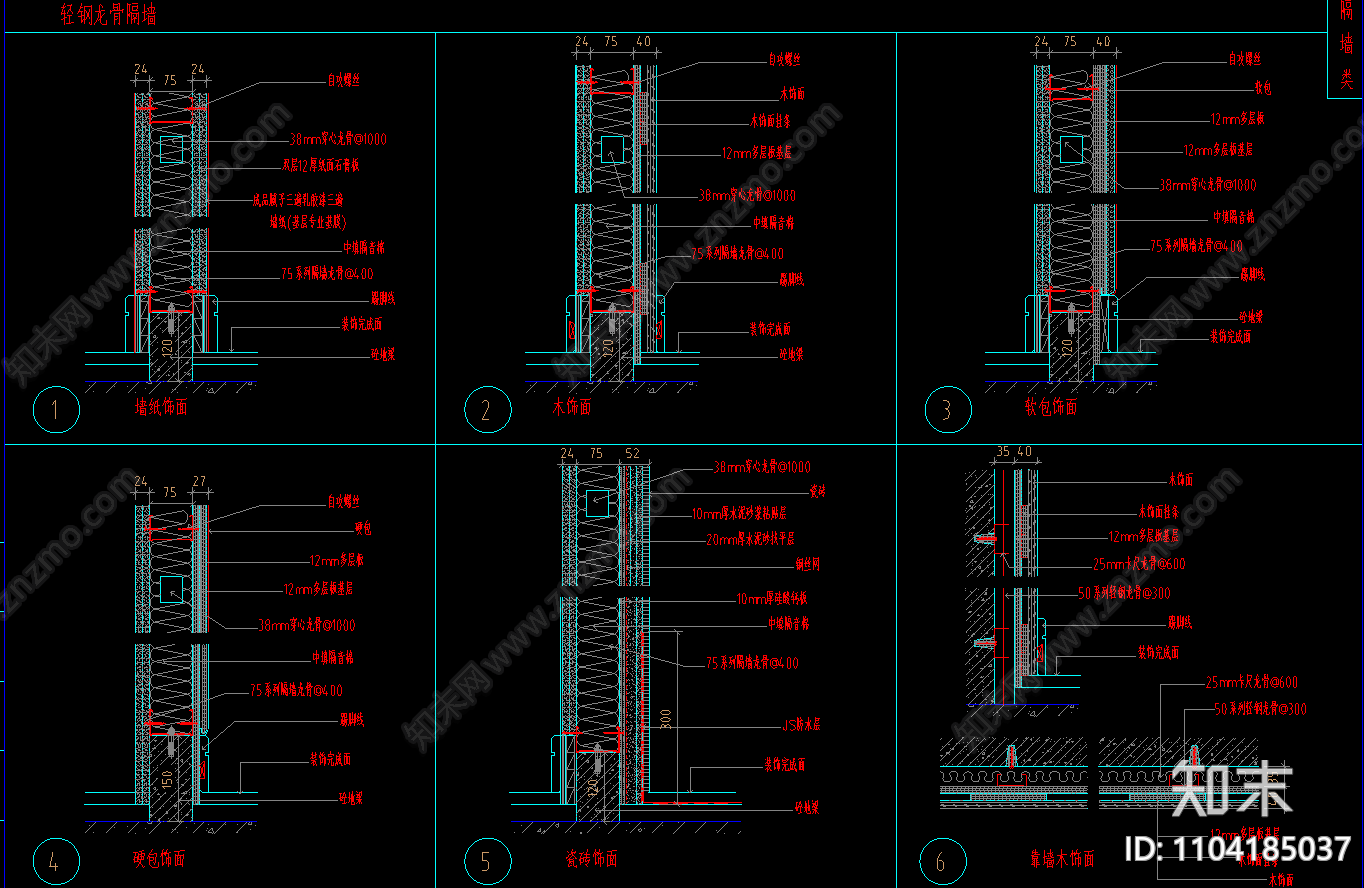Select detail number 2 circle marker
Viewport: 1364px width, 888px height.
[487, 410]
